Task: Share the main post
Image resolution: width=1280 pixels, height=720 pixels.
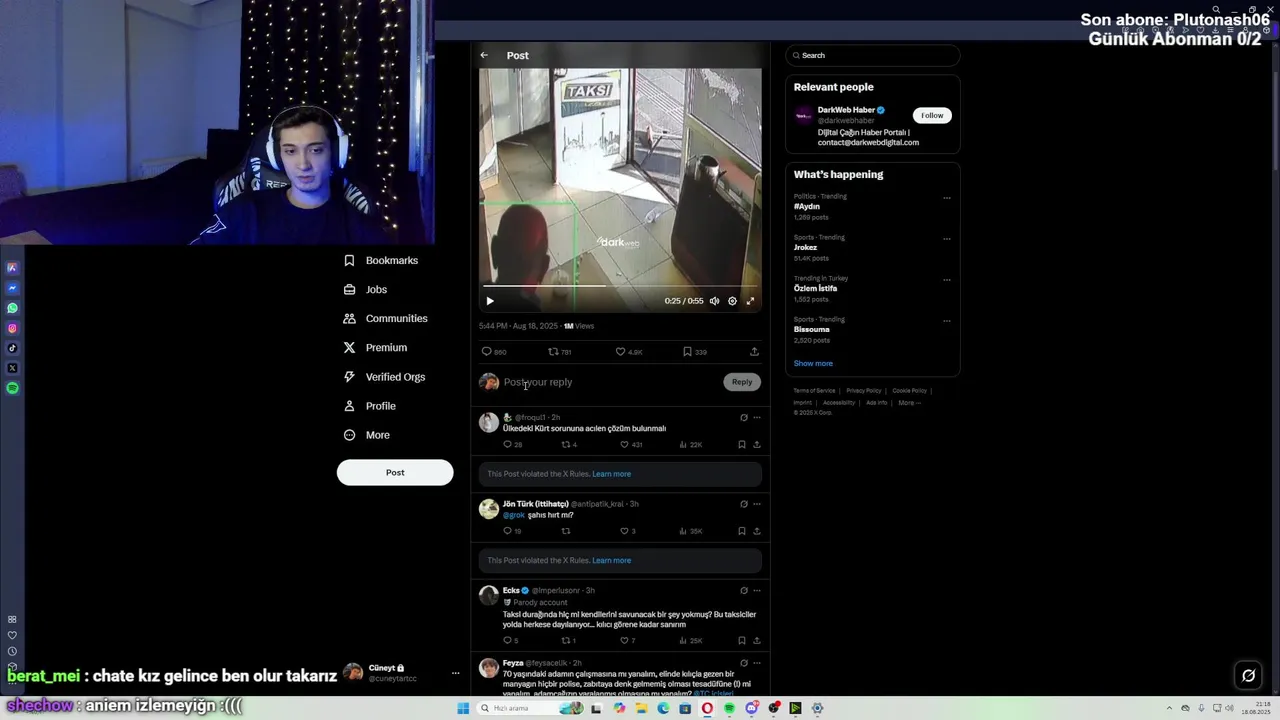Action: click(754, 352)
